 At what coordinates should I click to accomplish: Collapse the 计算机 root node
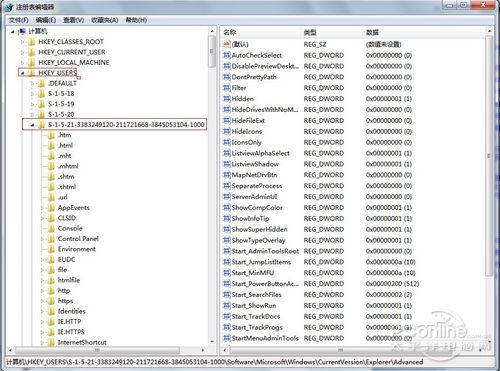click(x=13, y=32)
